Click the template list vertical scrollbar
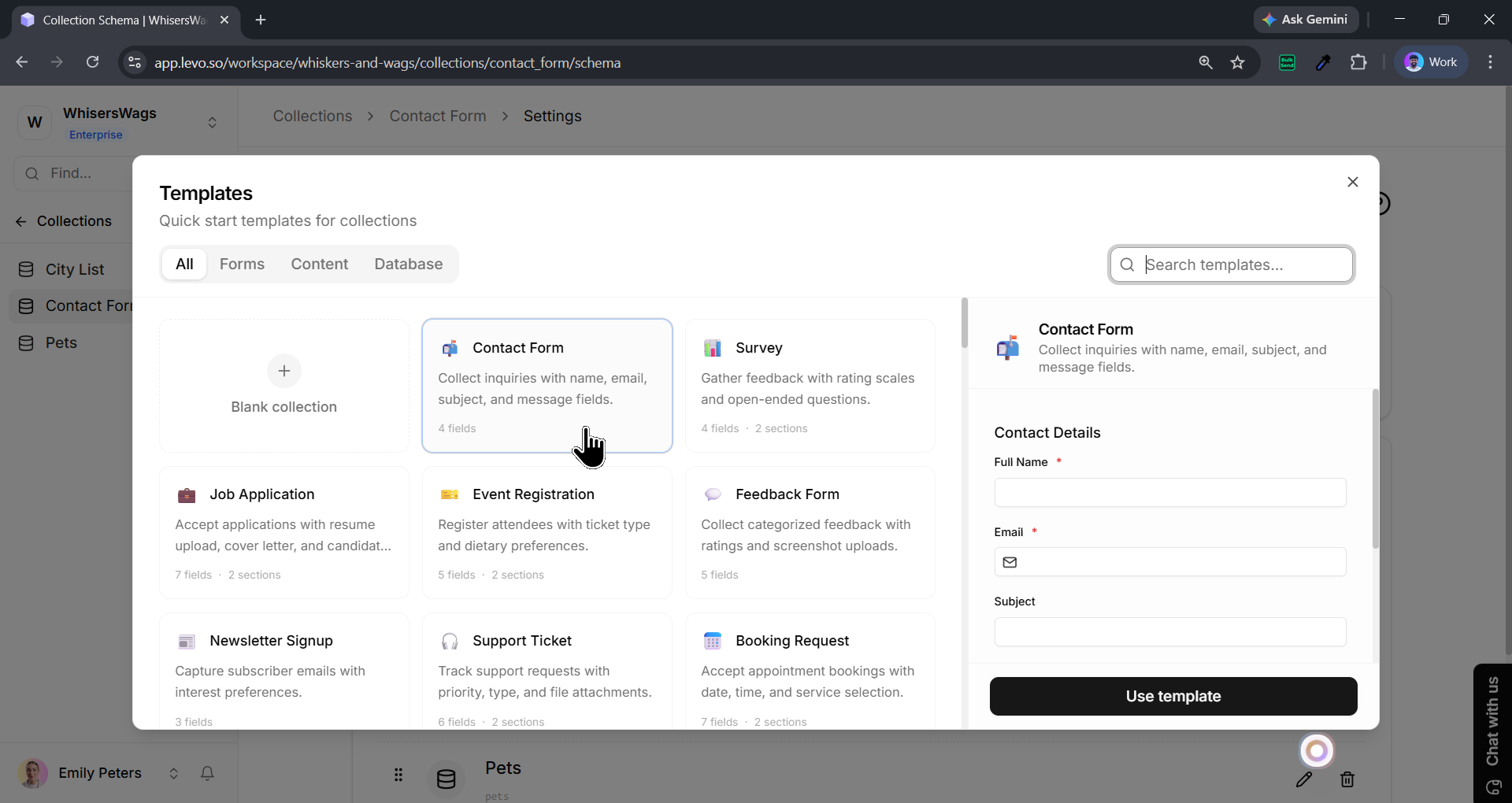The width and height of the screenshot is (1512, 803). click(964, 323)
